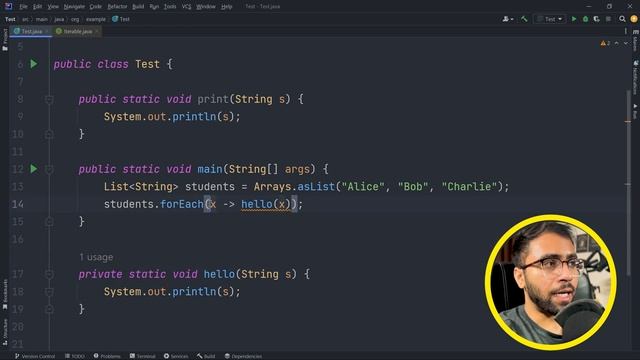Open the editor tabs options menu
Screen dimensions: 640x360
626,31
